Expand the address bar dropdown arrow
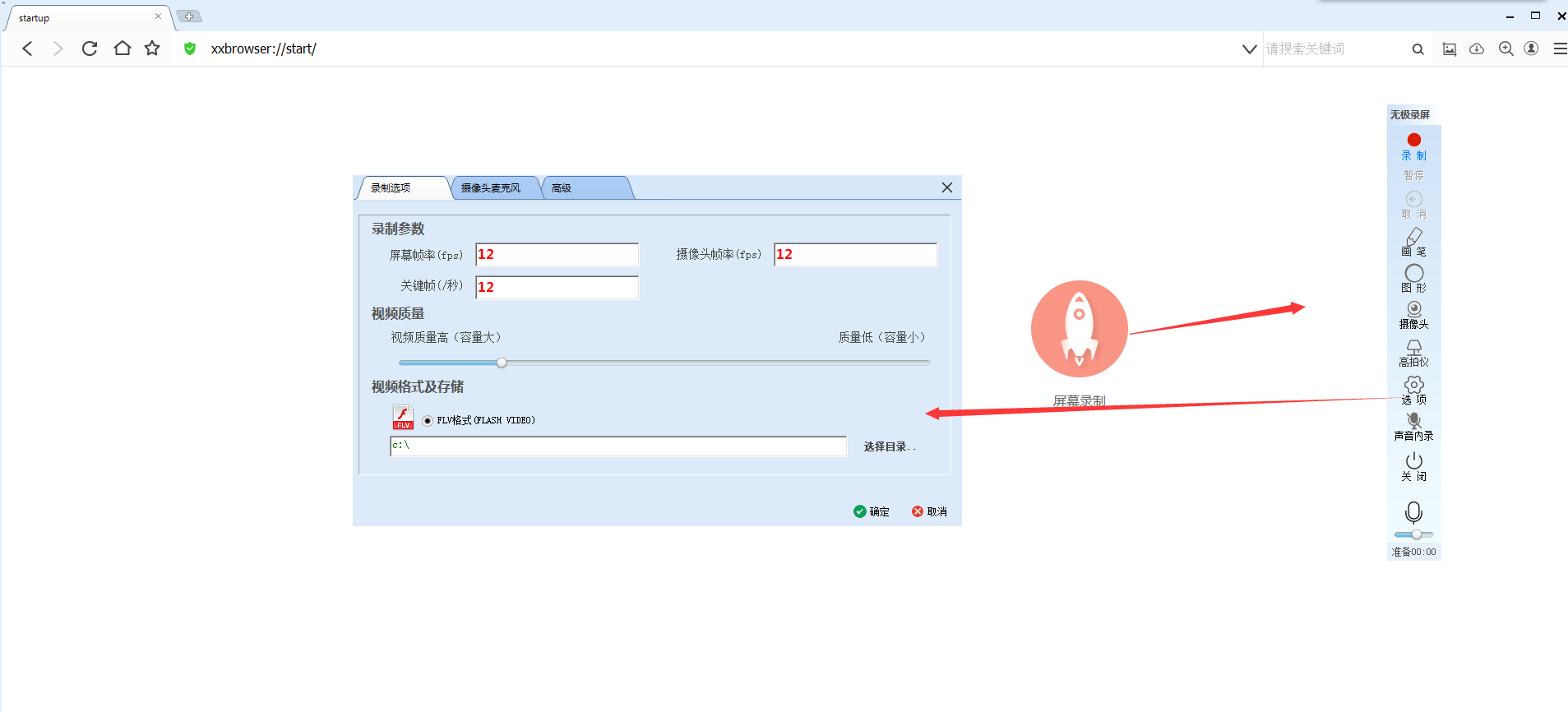 click(x=1249, y=49)
